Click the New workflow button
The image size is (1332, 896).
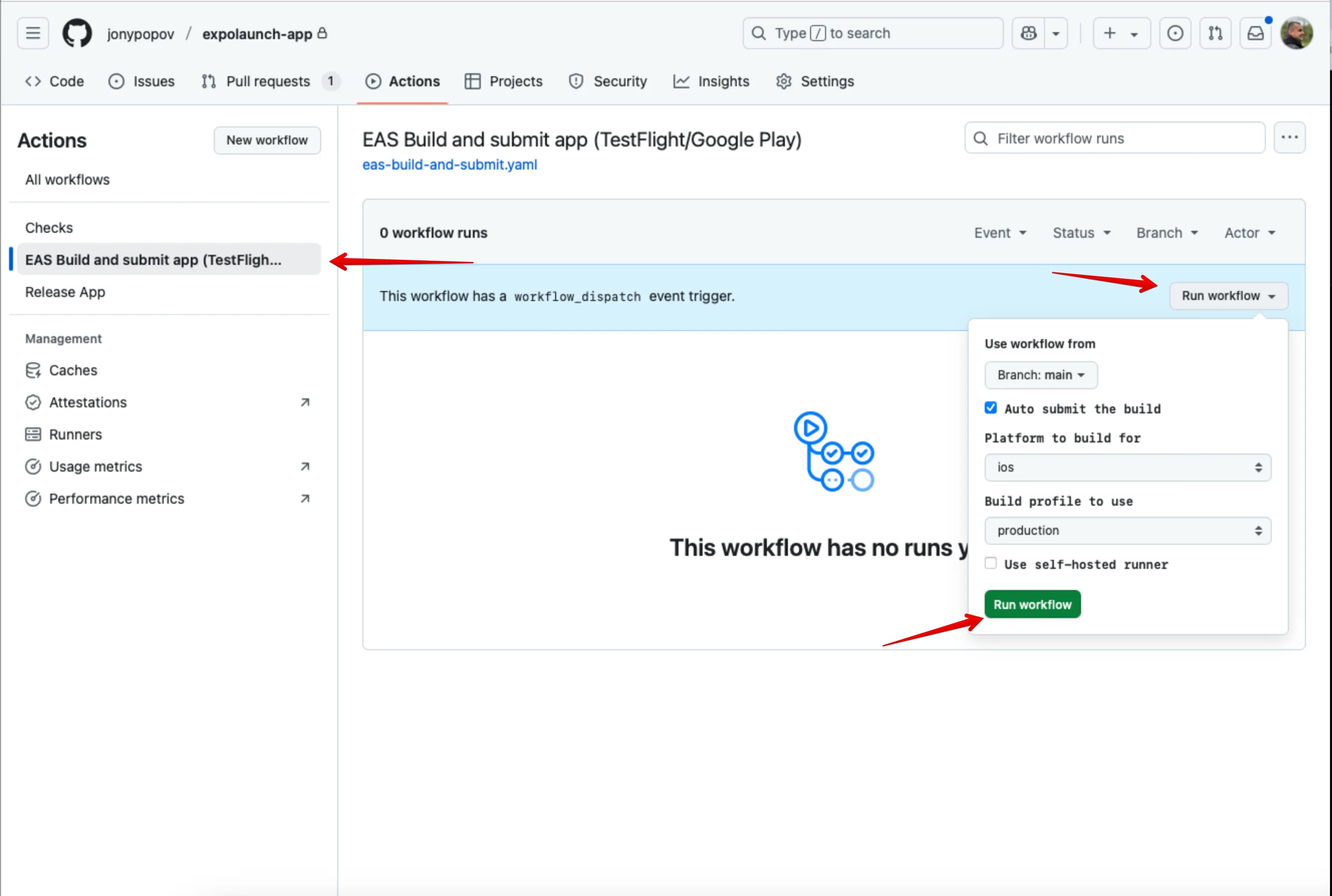coord(267,140)
